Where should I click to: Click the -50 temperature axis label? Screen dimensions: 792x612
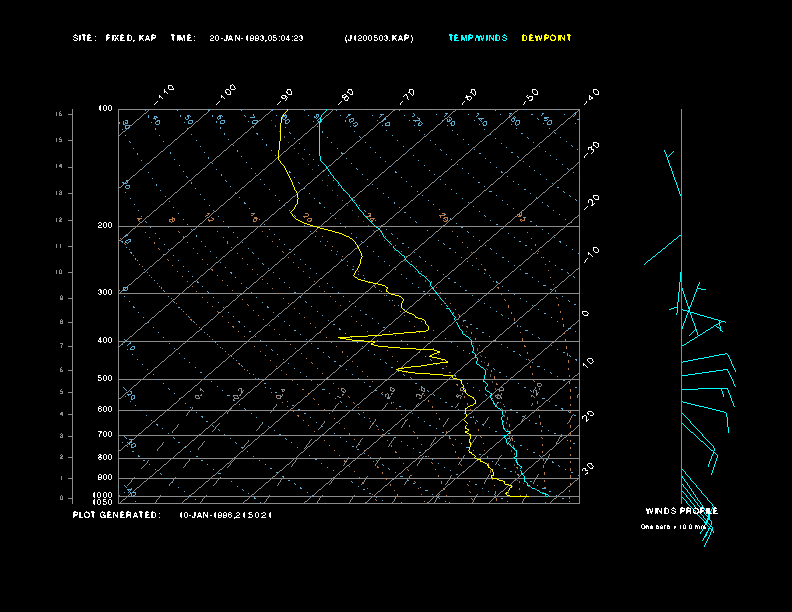pyautogui.click(x=531, y=97)
